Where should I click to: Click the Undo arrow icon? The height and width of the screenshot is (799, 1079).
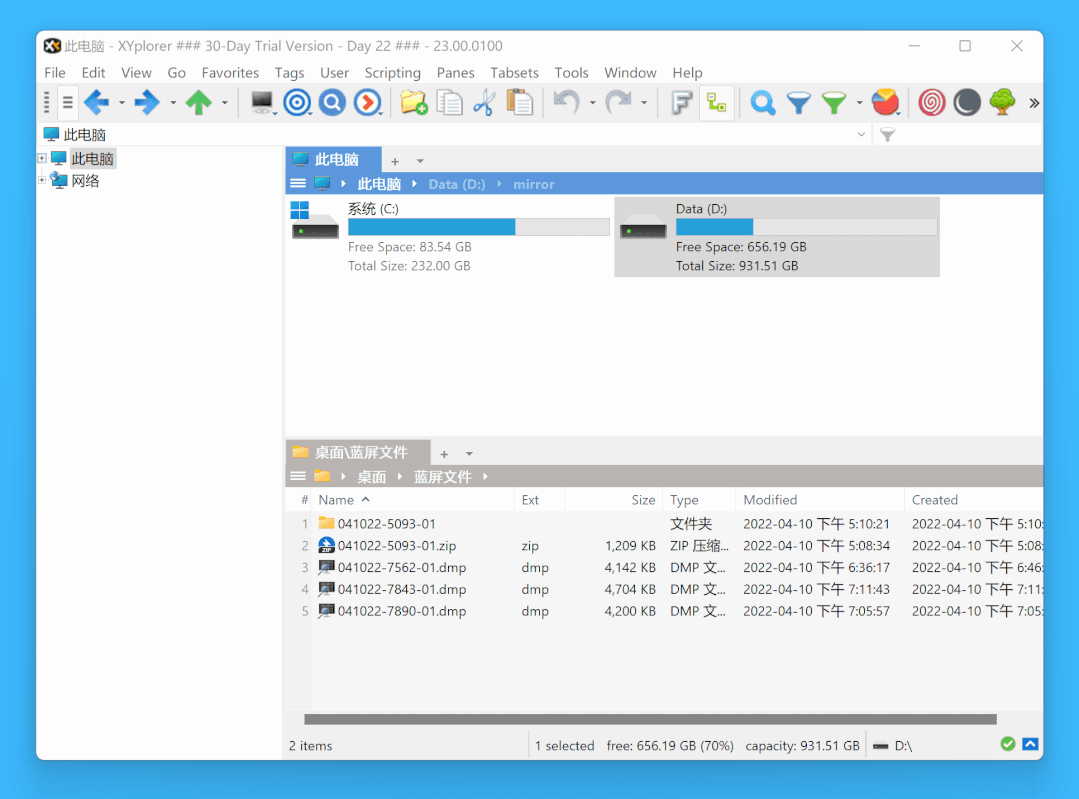tap(566, 103)
